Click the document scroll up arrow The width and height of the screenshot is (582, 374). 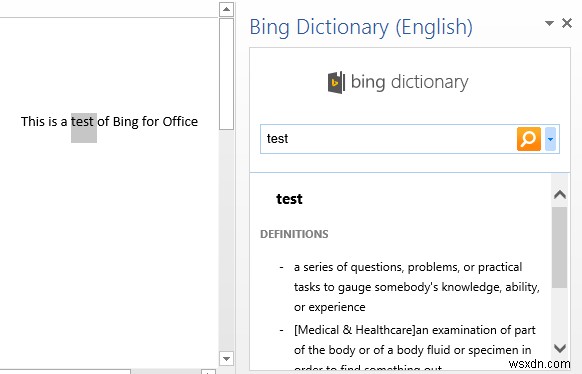point(226,9)
